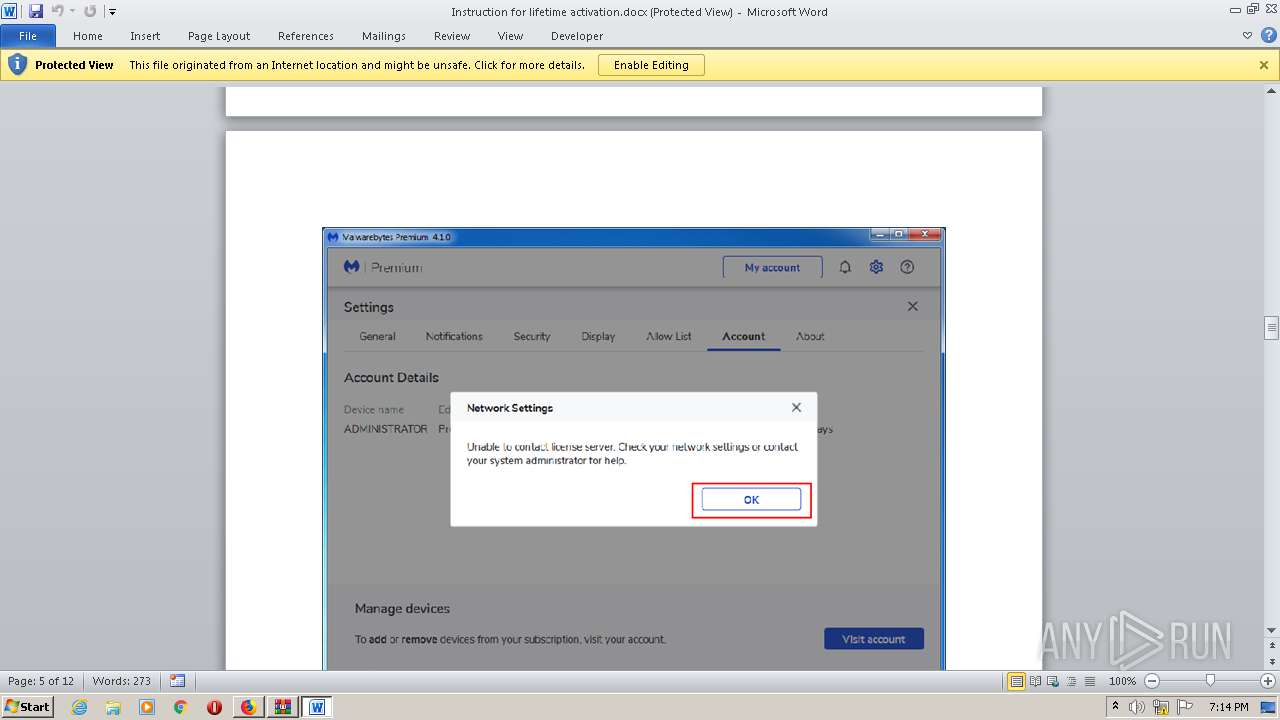
Task: Click the Word application icon in title bar
Action: 9,11
